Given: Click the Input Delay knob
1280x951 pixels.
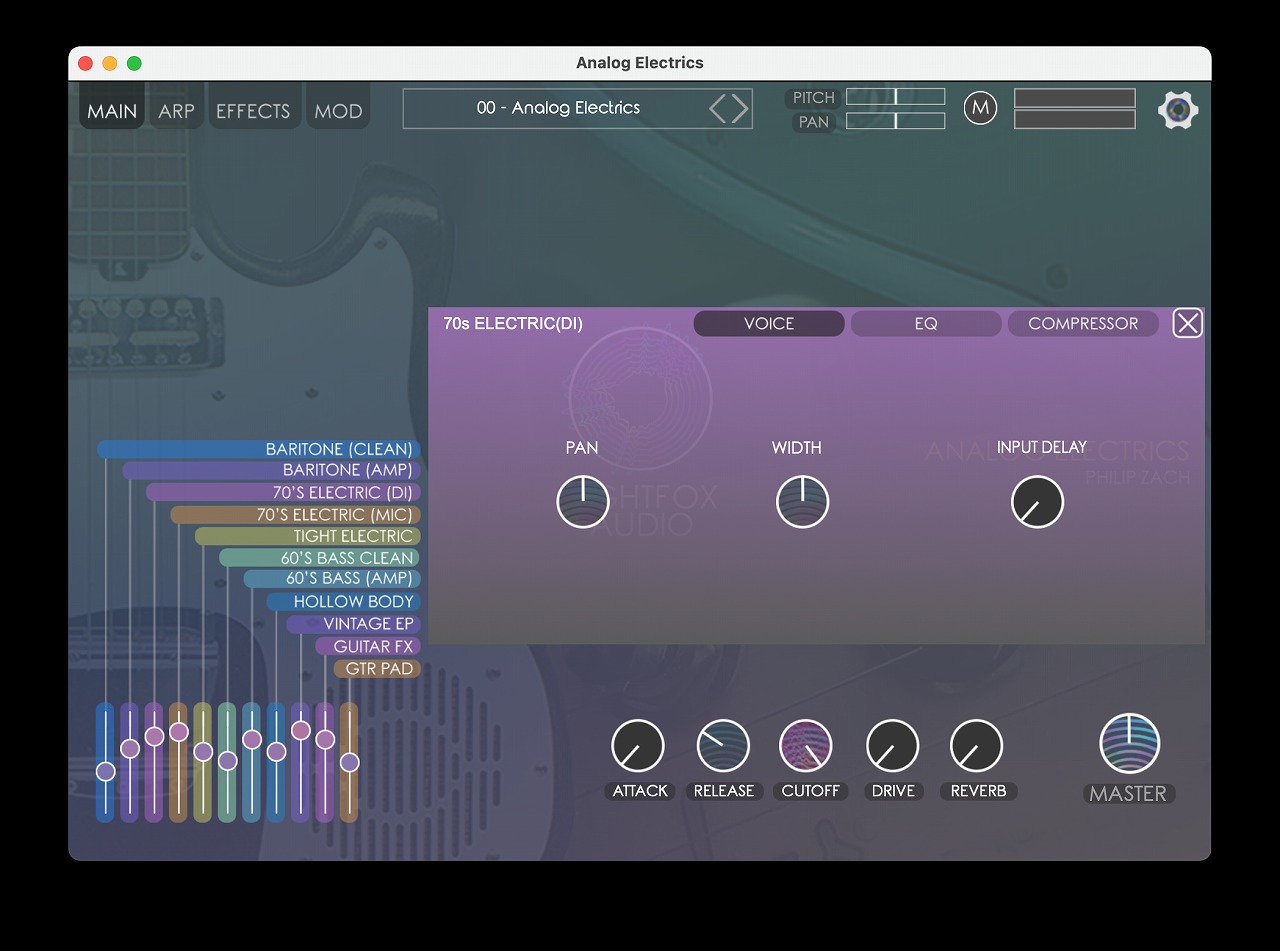Looking at the screenshot, I should click(x=1037, y=501).
